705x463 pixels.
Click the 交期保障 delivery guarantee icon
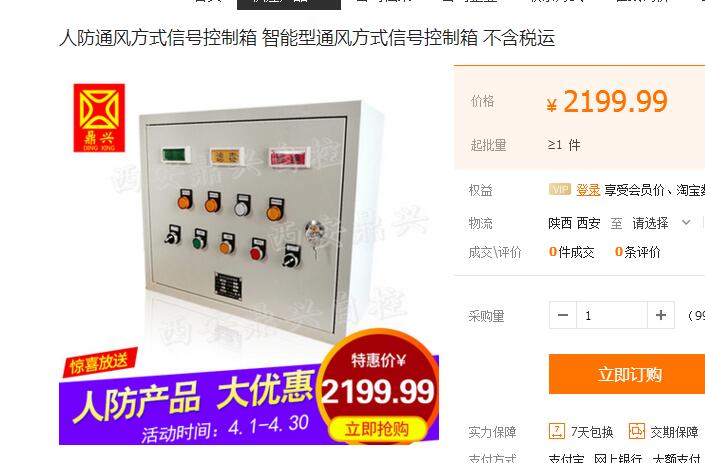point(637,432)
